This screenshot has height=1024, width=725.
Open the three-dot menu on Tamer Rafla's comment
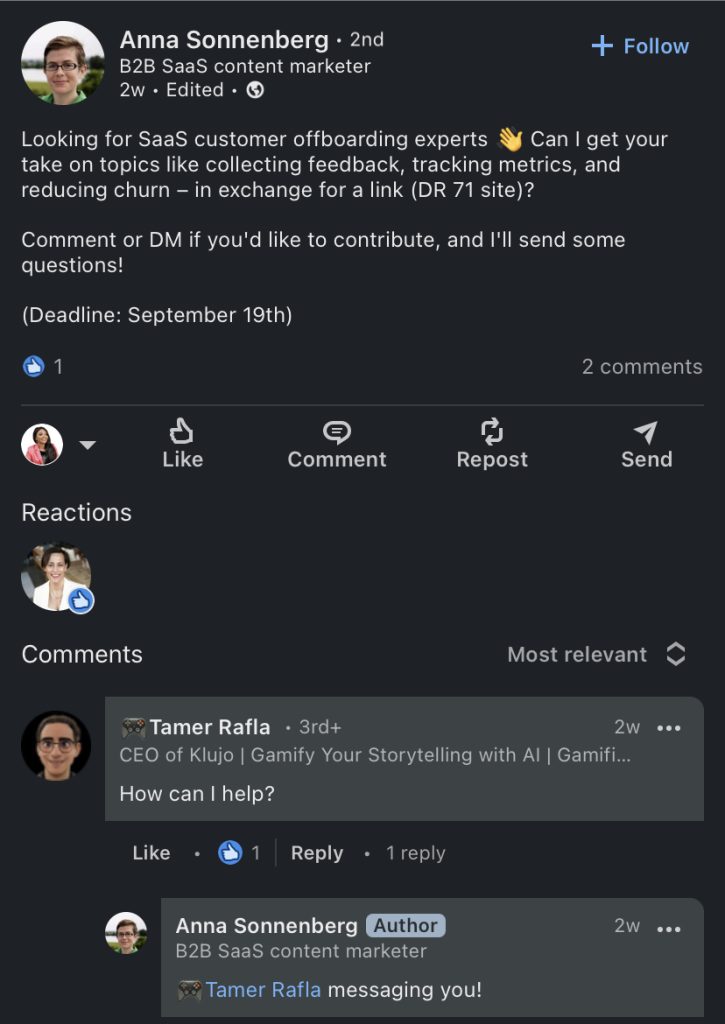[x=668, y=728]
